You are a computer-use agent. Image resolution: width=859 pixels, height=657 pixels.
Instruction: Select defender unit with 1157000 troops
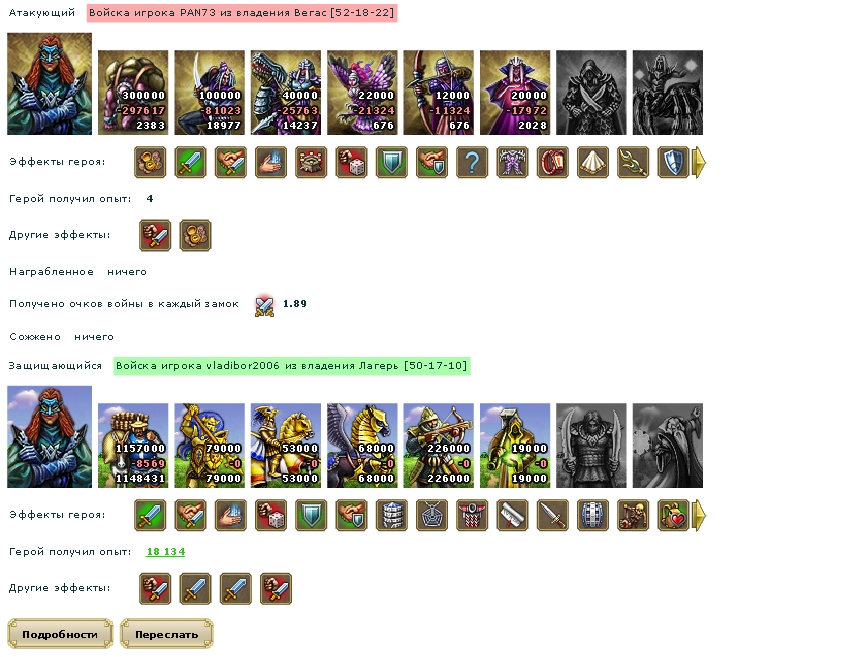(133, 445)
